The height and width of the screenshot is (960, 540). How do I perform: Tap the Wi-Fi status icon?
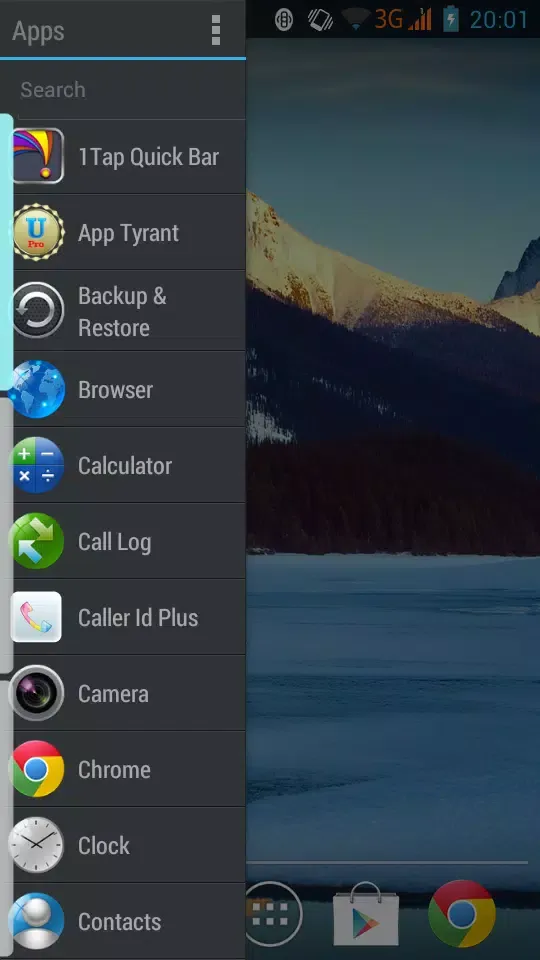point(357,20)
